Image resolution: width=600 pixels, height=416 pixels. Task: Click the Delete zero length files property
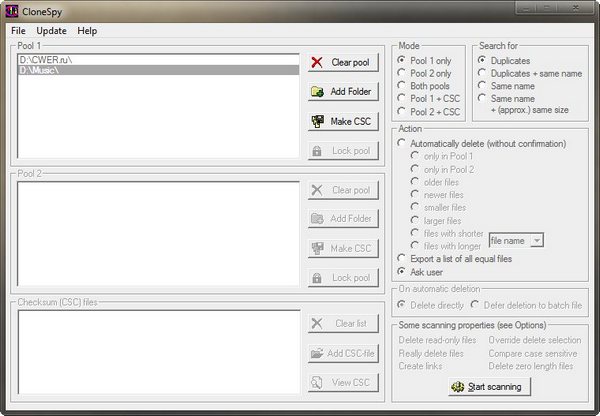(x=531, y=366)
